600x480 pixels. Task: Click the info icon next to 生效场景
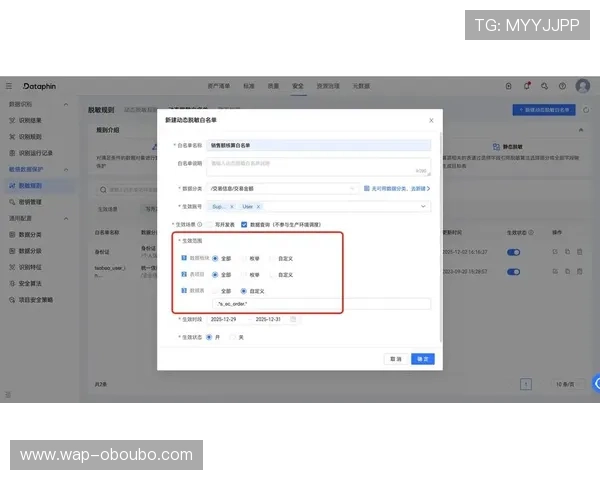tap(199, 224)
